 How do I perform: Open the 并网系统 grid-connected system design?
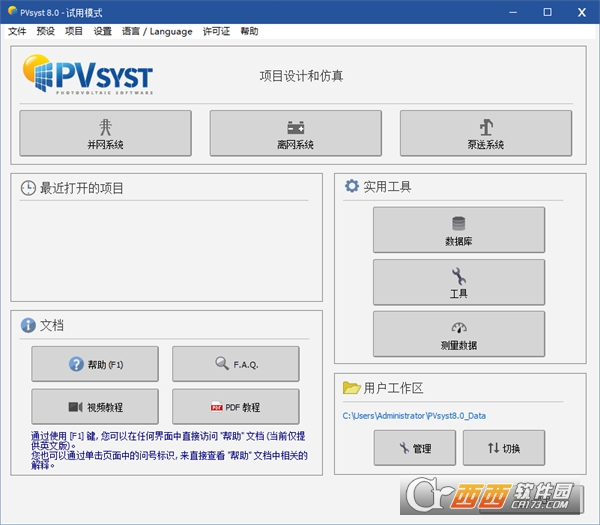click(105, 133)
